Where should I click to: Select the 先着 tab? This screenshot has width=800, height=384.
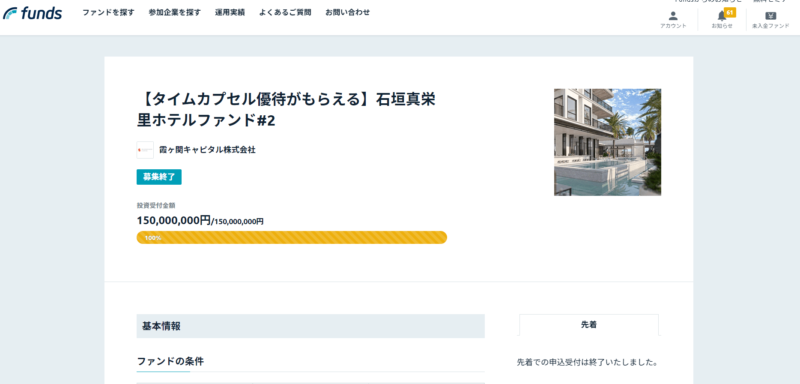point(589,324)
